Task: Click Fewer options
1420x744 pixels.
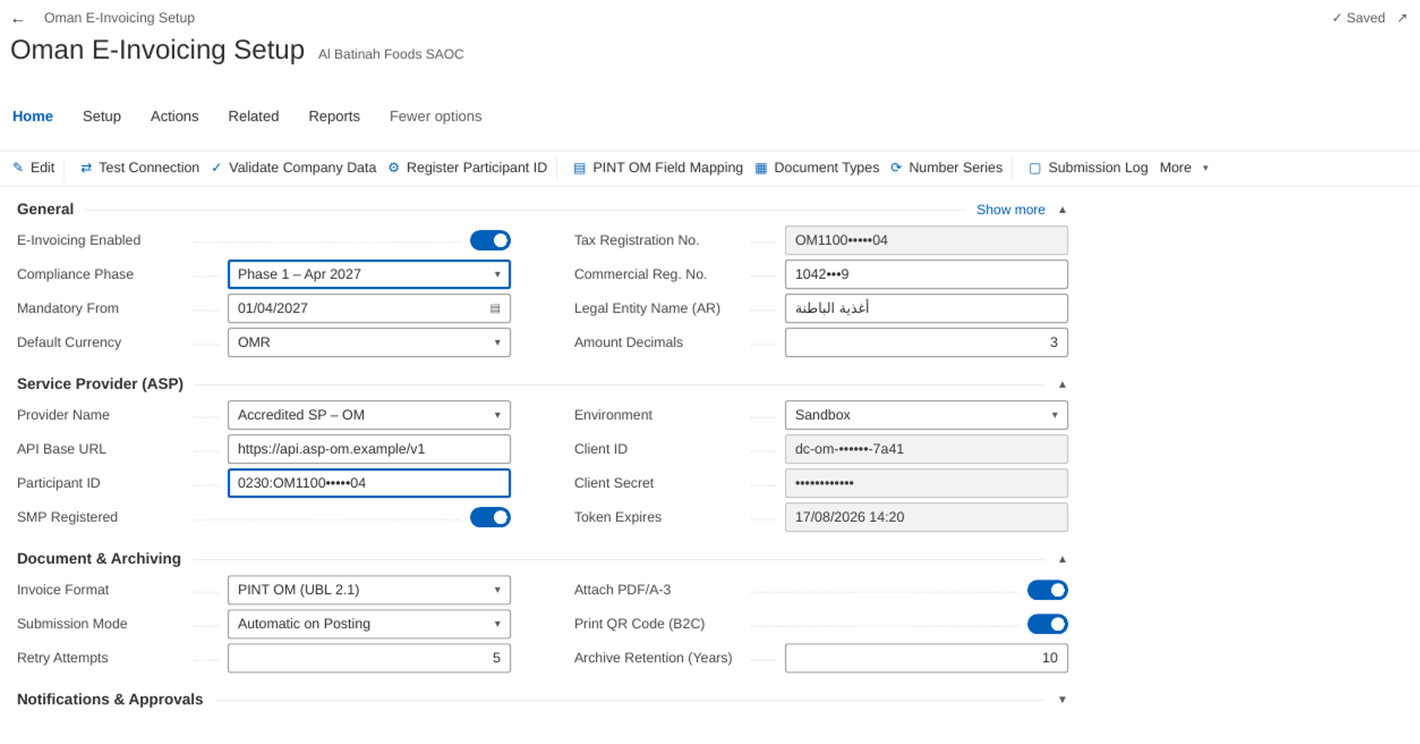Action: tap(436, 116)
